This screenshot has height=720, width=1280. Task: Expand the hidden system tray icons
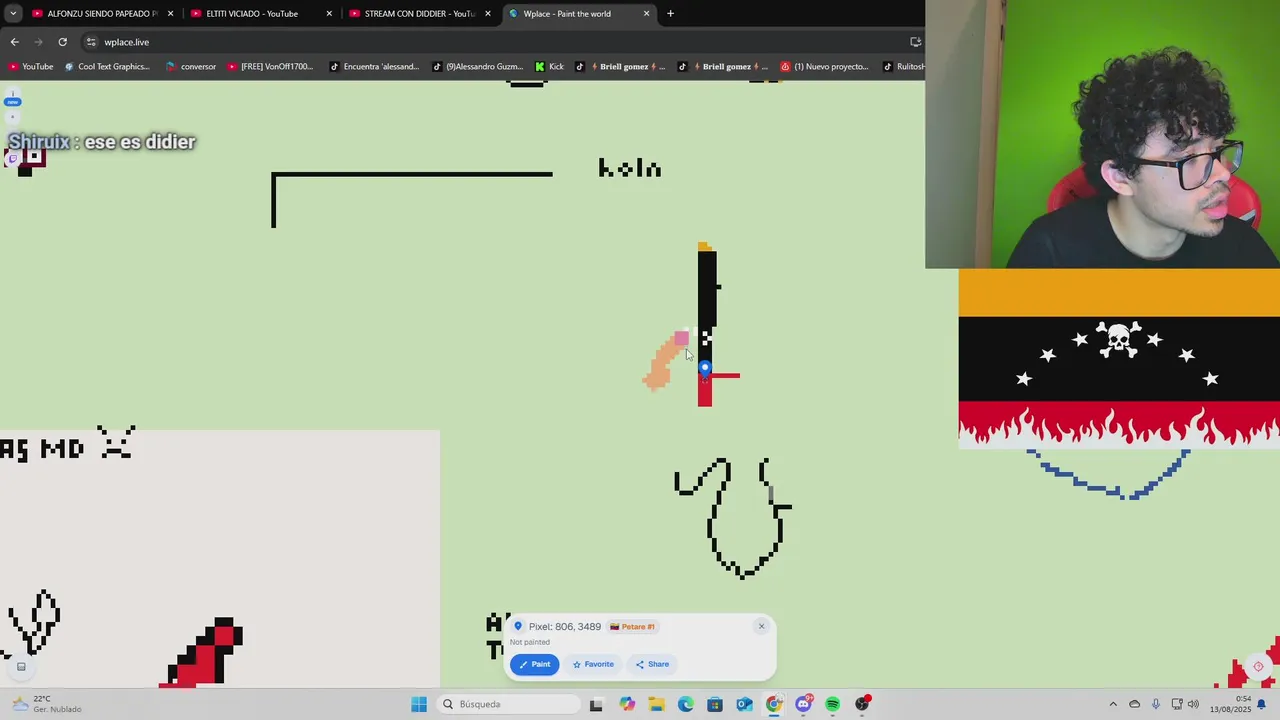coord(1113,704)
